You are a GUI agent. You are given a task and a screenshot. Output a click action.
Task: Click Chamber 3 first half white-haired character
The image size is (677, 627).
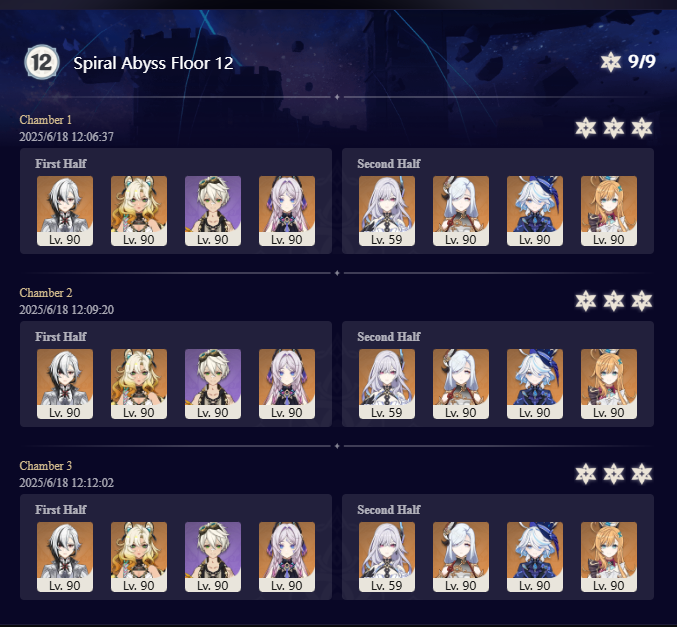tap(65, 557)
